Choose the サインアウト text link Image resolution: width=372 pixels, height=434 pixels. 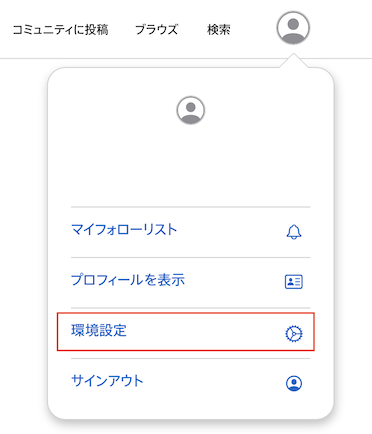107,380
